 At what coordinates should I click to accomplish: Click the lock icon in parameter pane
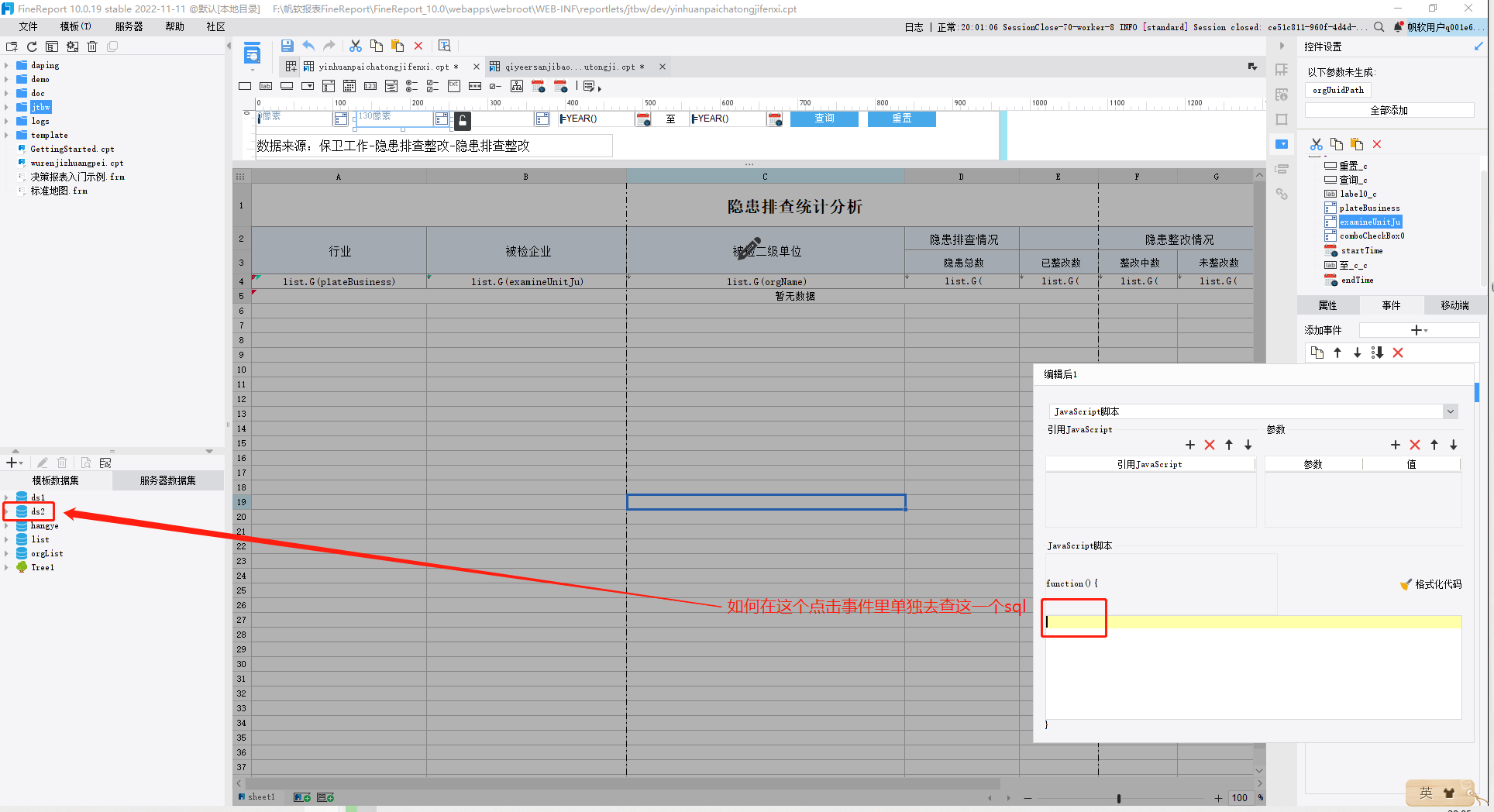[x=463, y=120]
